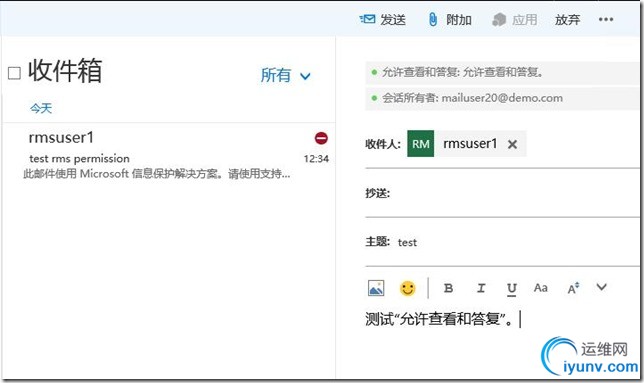
Task: Select the rmsuser1 recipient chip
Action: (467, 144)
